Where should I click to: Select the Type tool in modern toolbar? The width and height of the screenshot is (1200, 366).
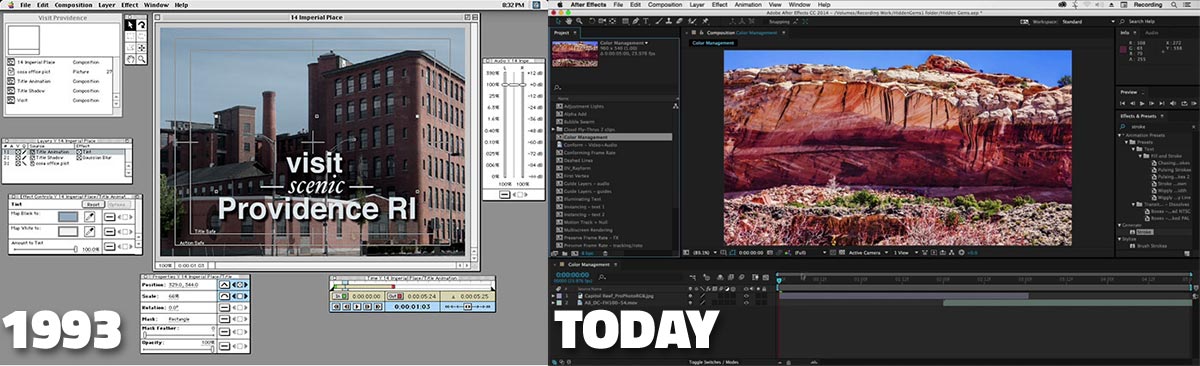pyautogui.click(x=646, y=21)
